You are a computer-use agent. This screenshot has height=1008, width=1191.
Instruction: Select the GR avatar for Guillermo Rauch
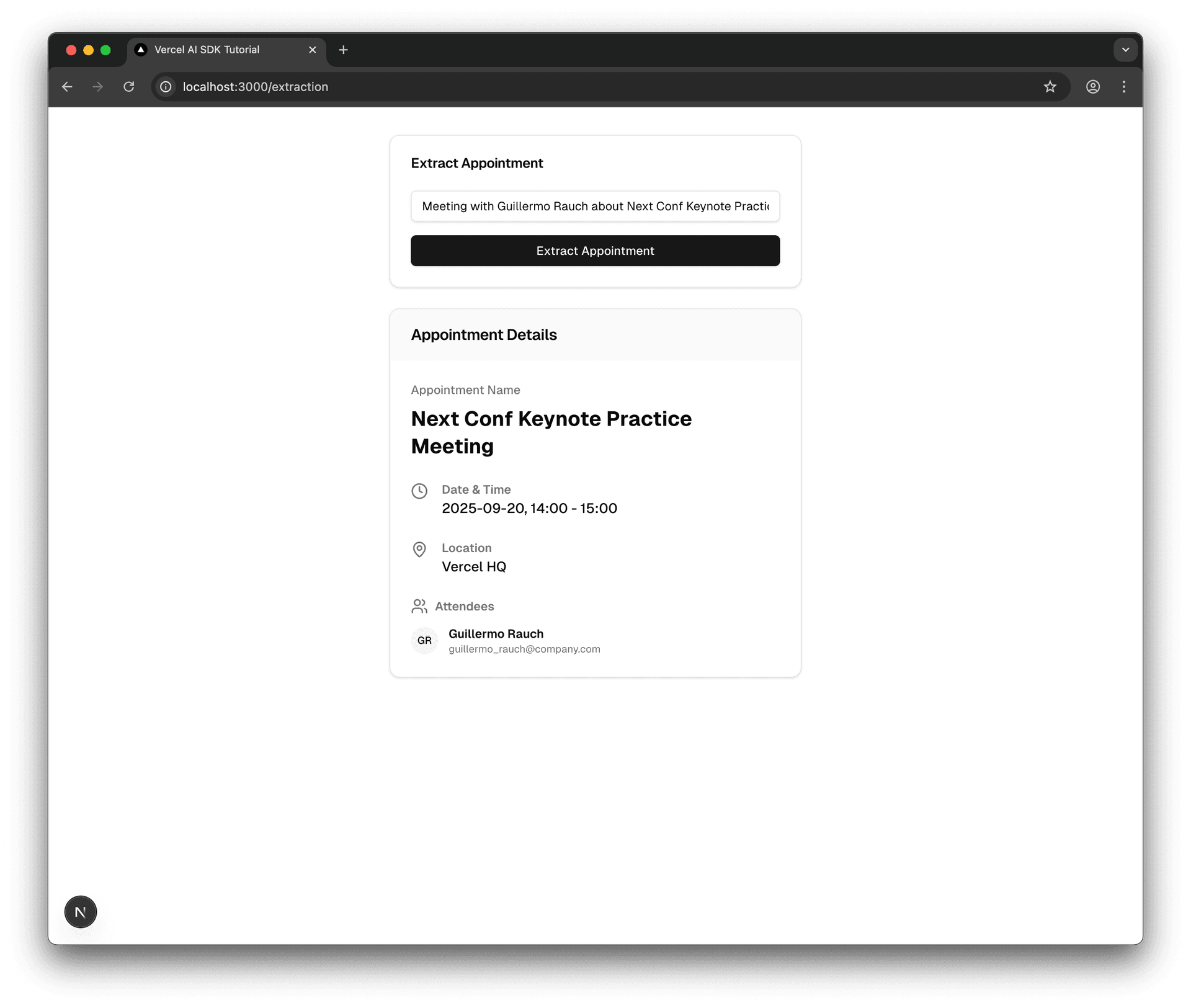coord(424,641)
